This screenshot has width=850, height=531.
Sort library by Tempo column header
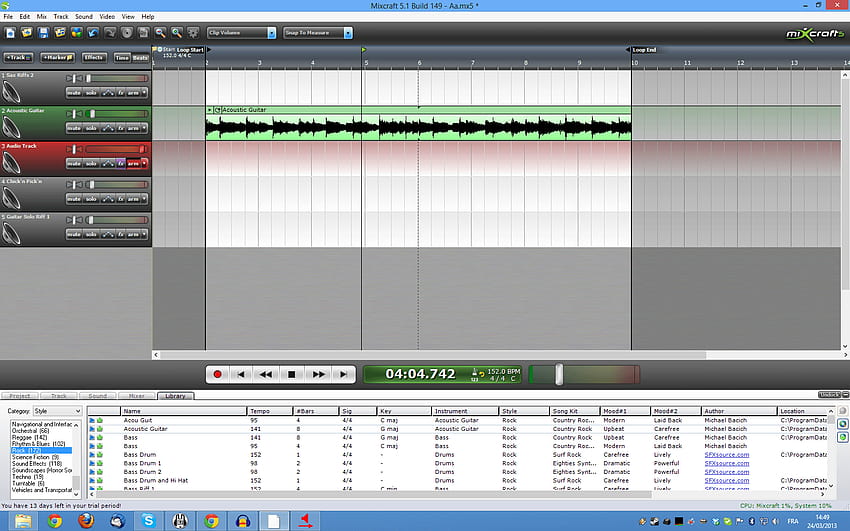point(269,411)
